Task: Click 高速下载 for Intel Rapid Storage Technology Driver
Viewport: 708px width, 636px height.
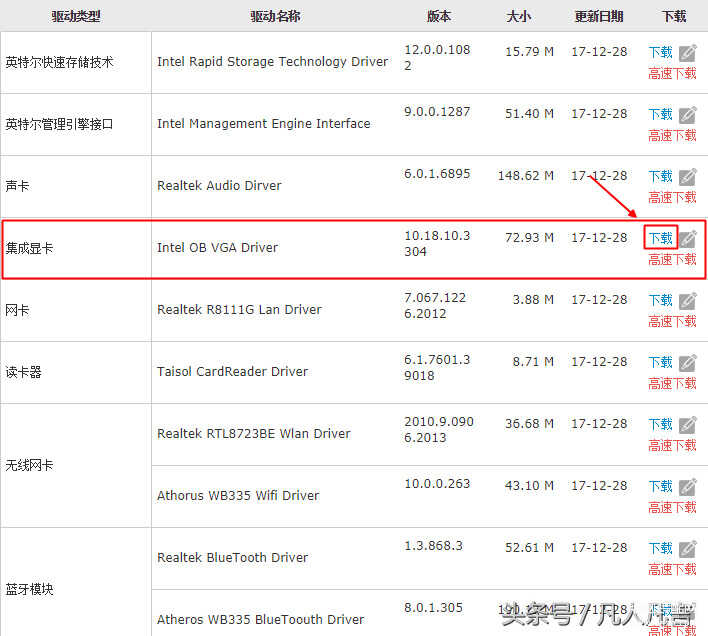Action: pos(672,74)
